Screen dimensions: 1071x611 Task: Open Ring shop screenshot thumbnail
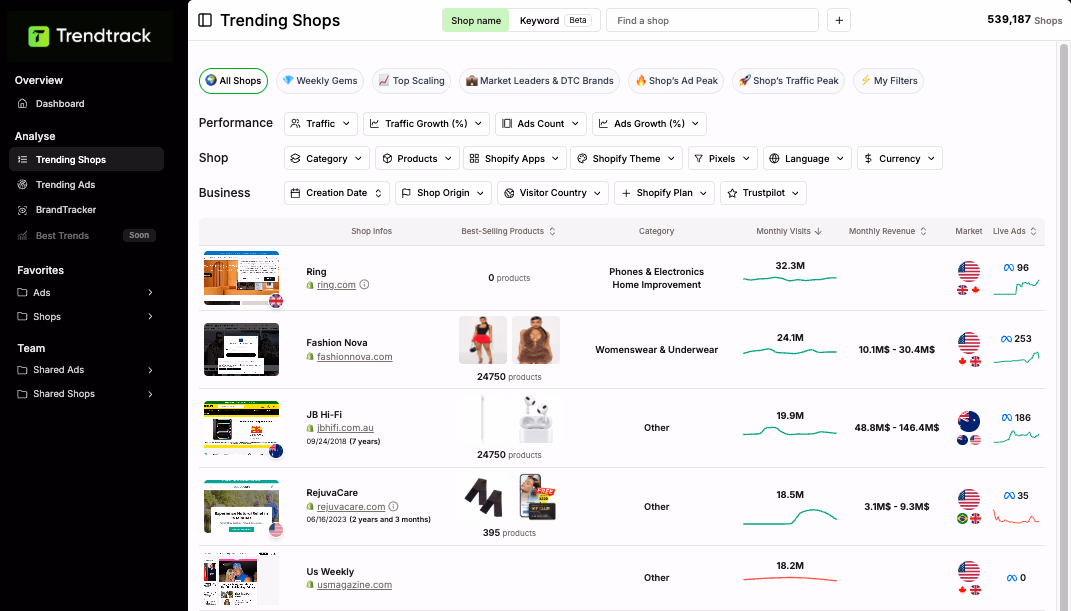pos(241,278)
